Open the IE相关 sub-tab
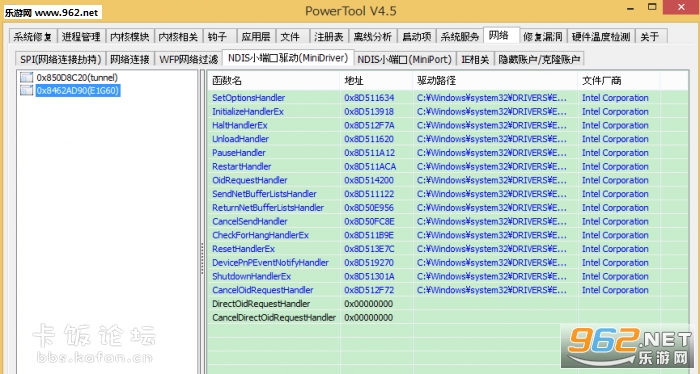The image size is (700, 374). [x=475, y=59]
